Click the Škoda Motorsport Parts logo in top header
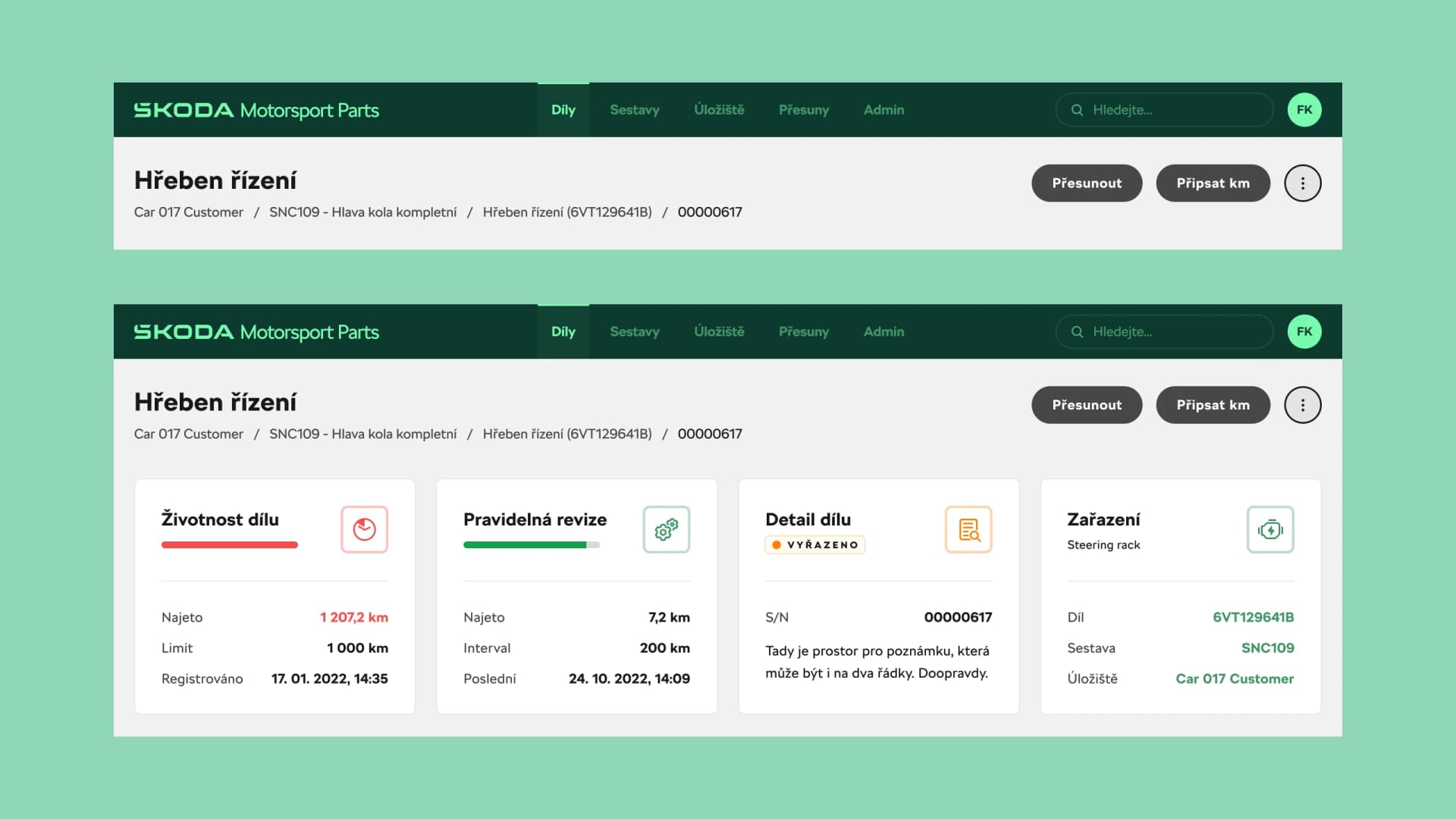 tap(256, 110)
